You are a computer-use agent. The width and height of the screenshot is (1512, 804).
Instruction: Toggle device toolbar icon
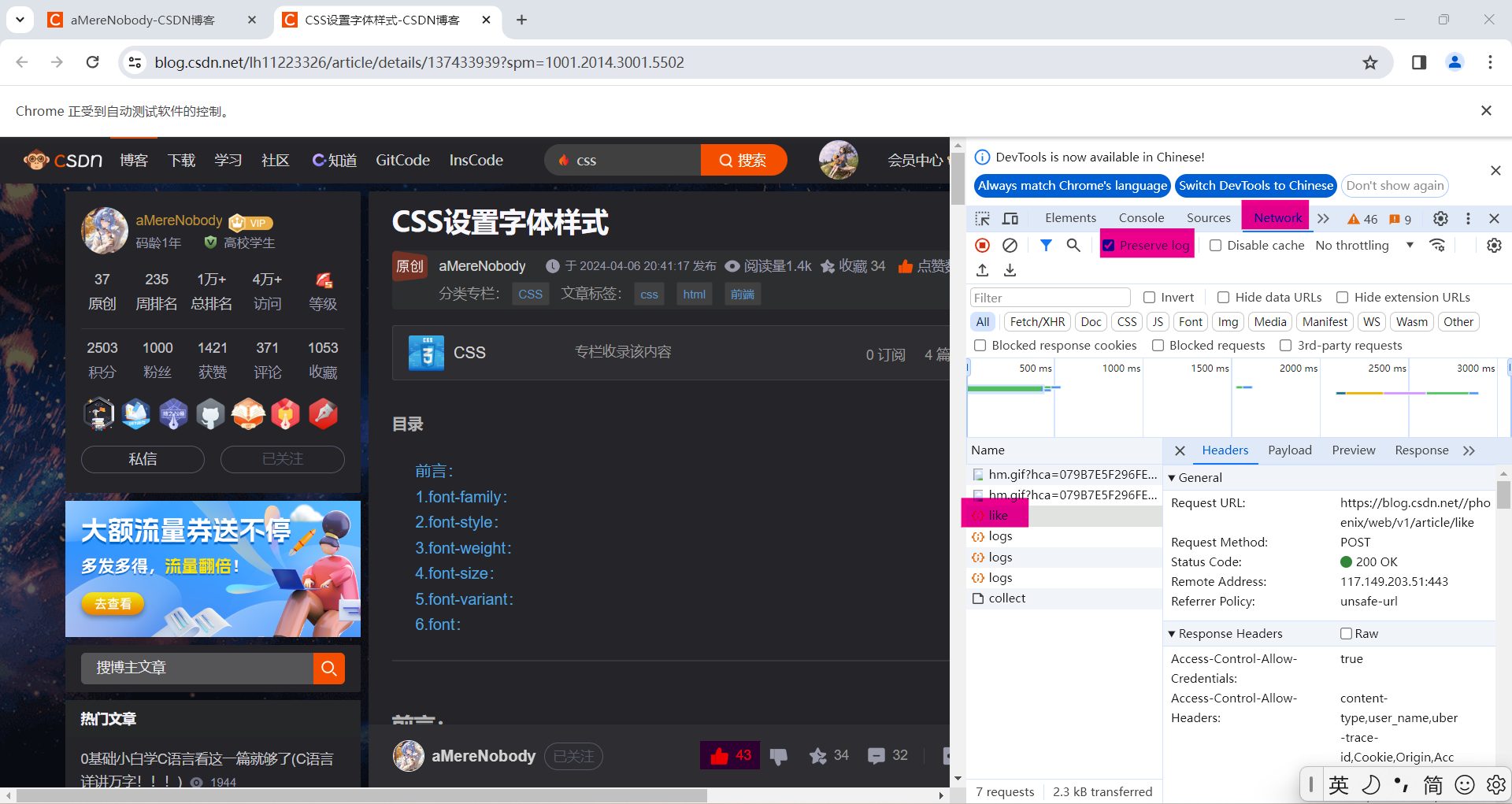1010,218
